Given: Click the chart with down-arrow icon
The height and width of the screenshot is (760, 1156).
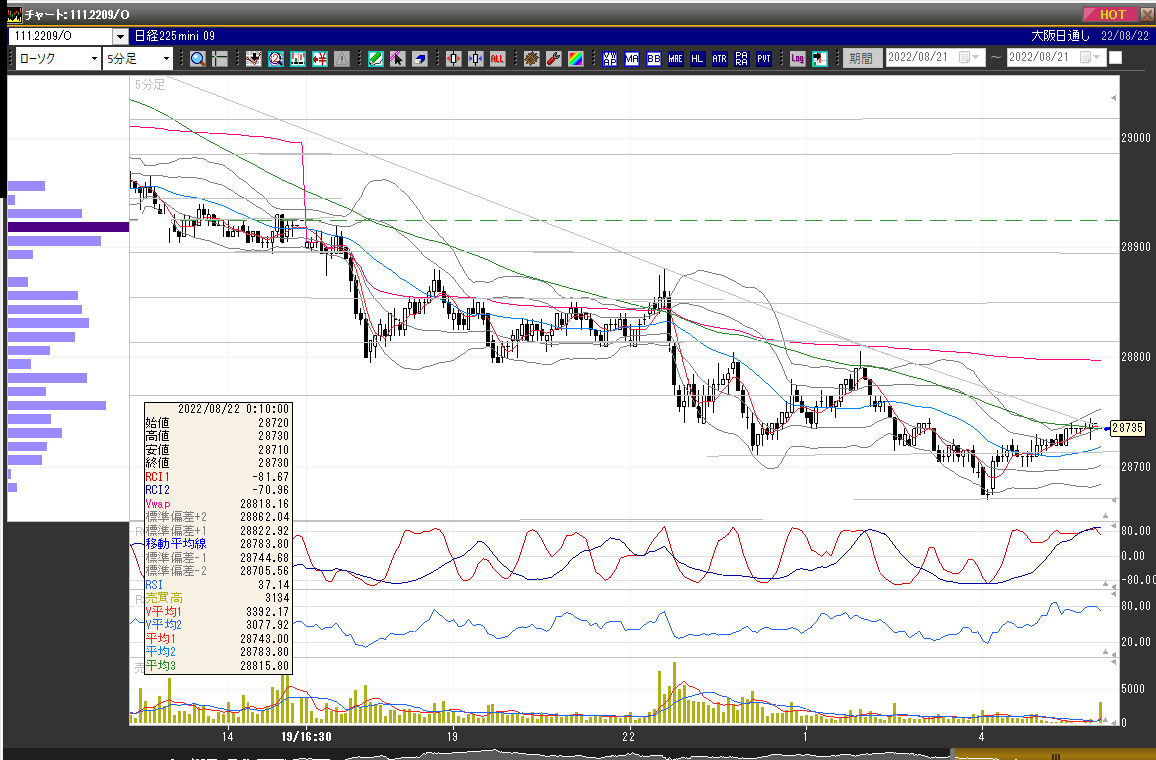Looking at the screenshot, I should (x=254, y=59).
